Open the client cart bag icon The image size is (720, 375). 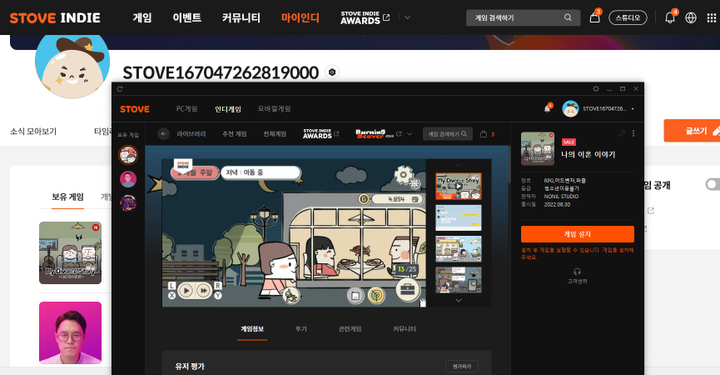click(484, 134)
